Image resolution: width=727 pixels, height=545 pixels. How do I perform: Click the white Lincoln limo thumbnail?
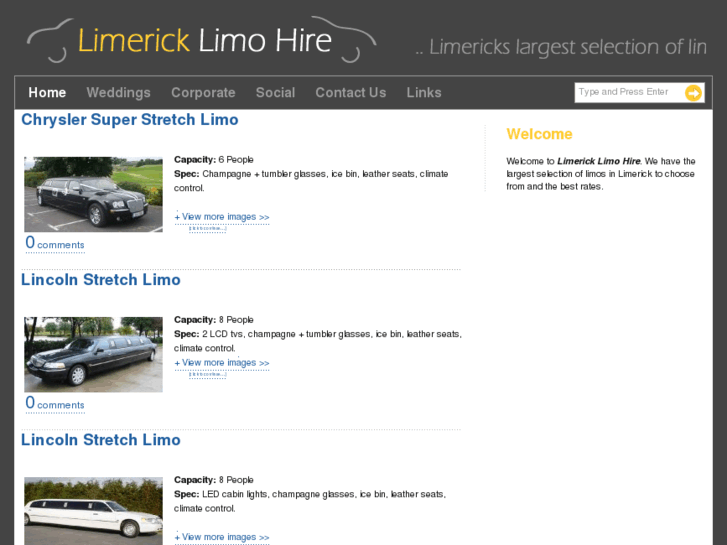click(93, 511)
